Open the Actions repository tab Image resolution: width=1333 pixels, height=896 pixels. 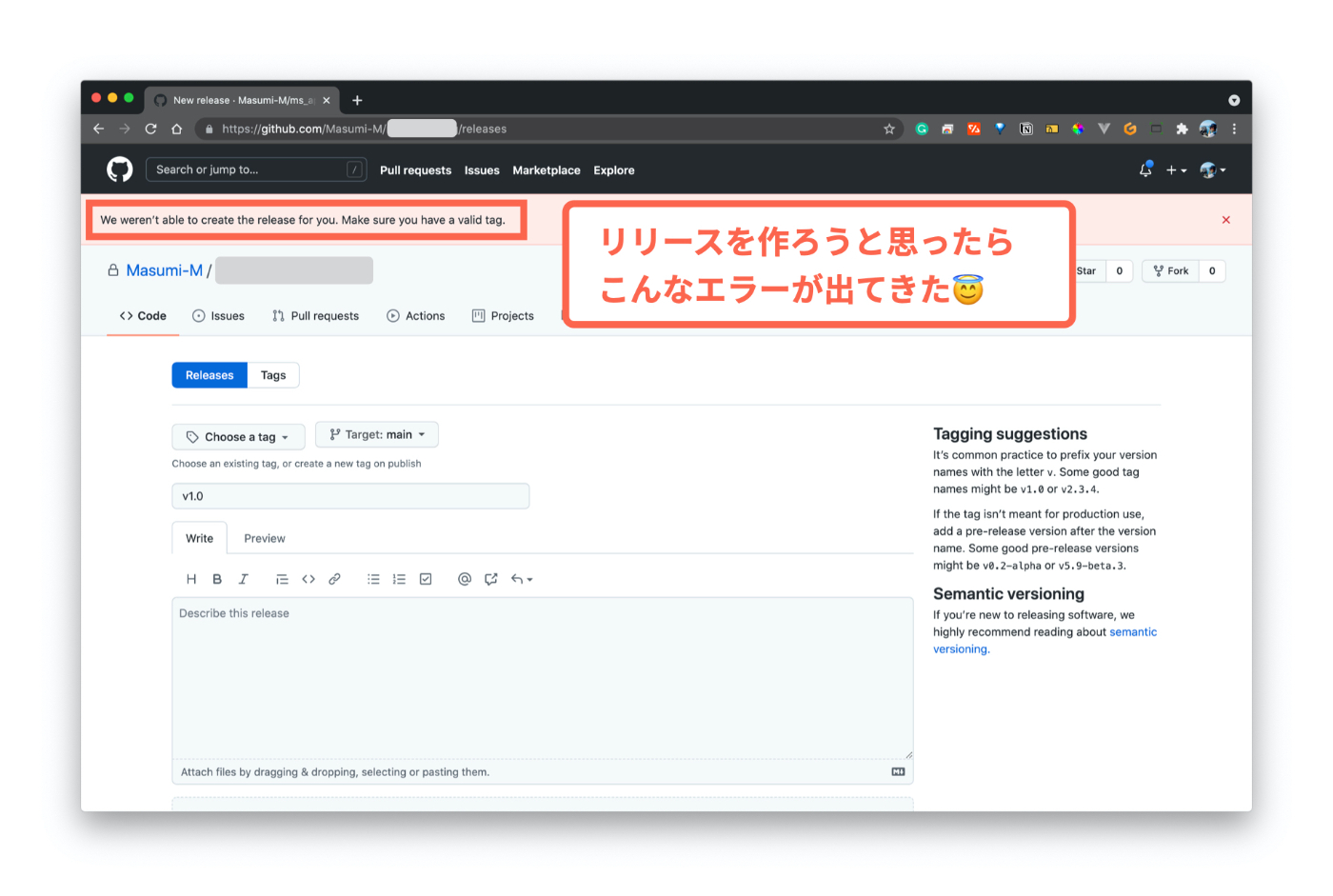tap(416, 316)
